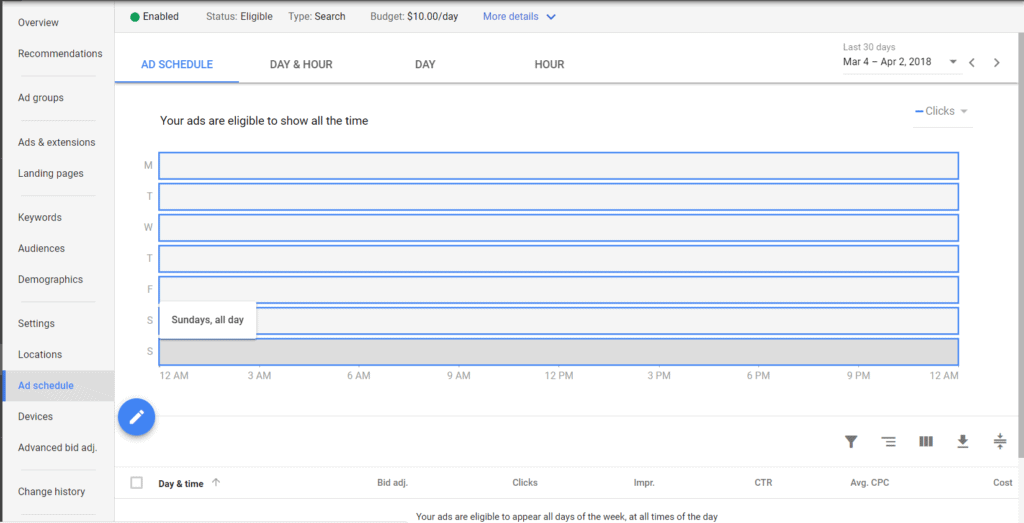Expand More details chevron
Screen dimensions: 1024x523
click(551, 17)
